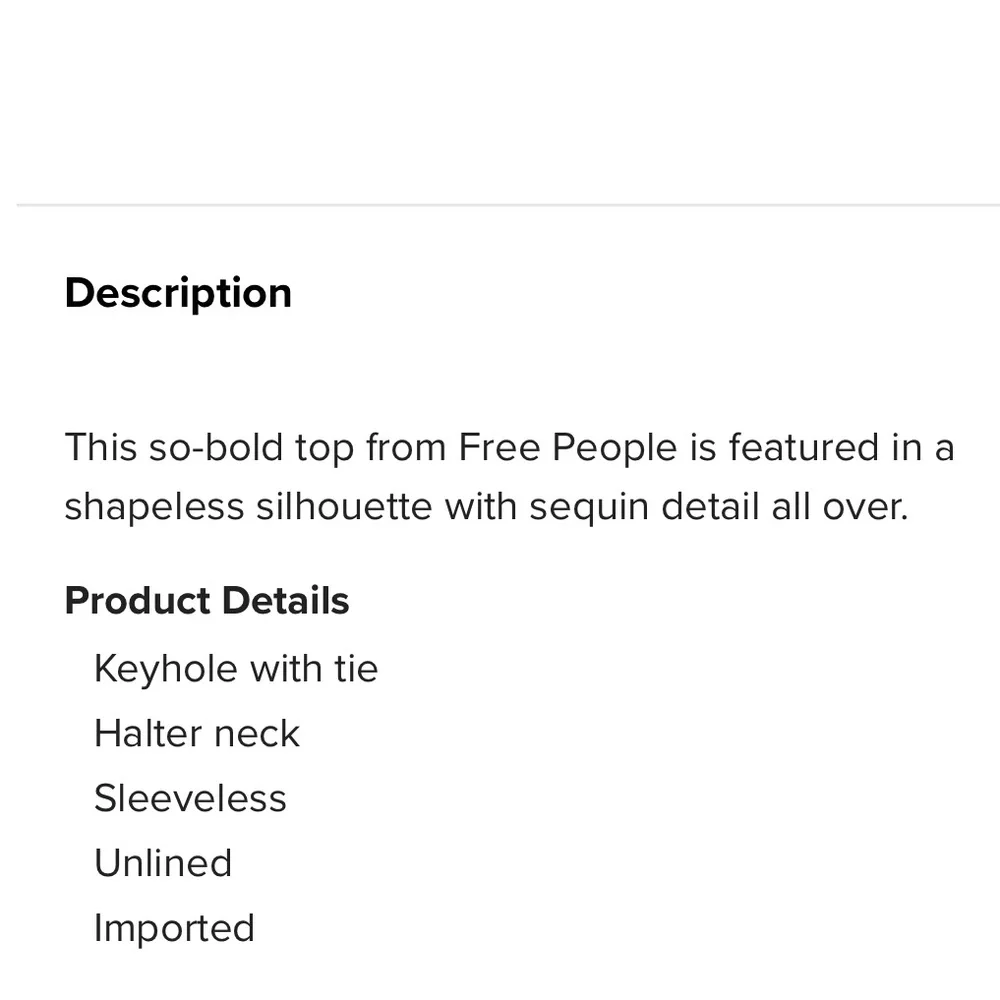This screenshot has width=1000, height=1000.
Task: Click the Free People brand name
Action: click(x=568, y=447)
